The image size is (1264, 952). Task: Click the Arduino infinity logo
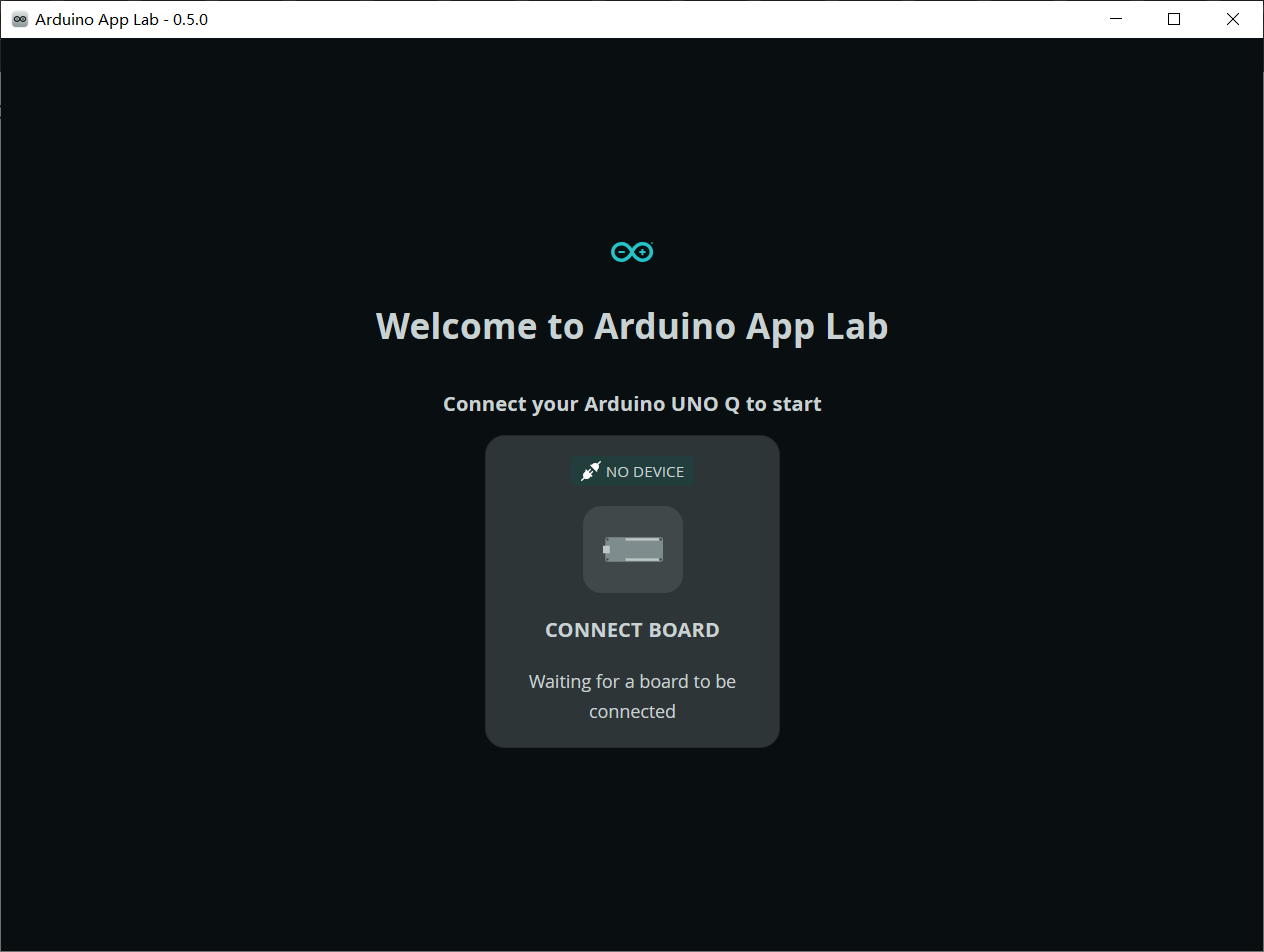(x=632, y=252)
